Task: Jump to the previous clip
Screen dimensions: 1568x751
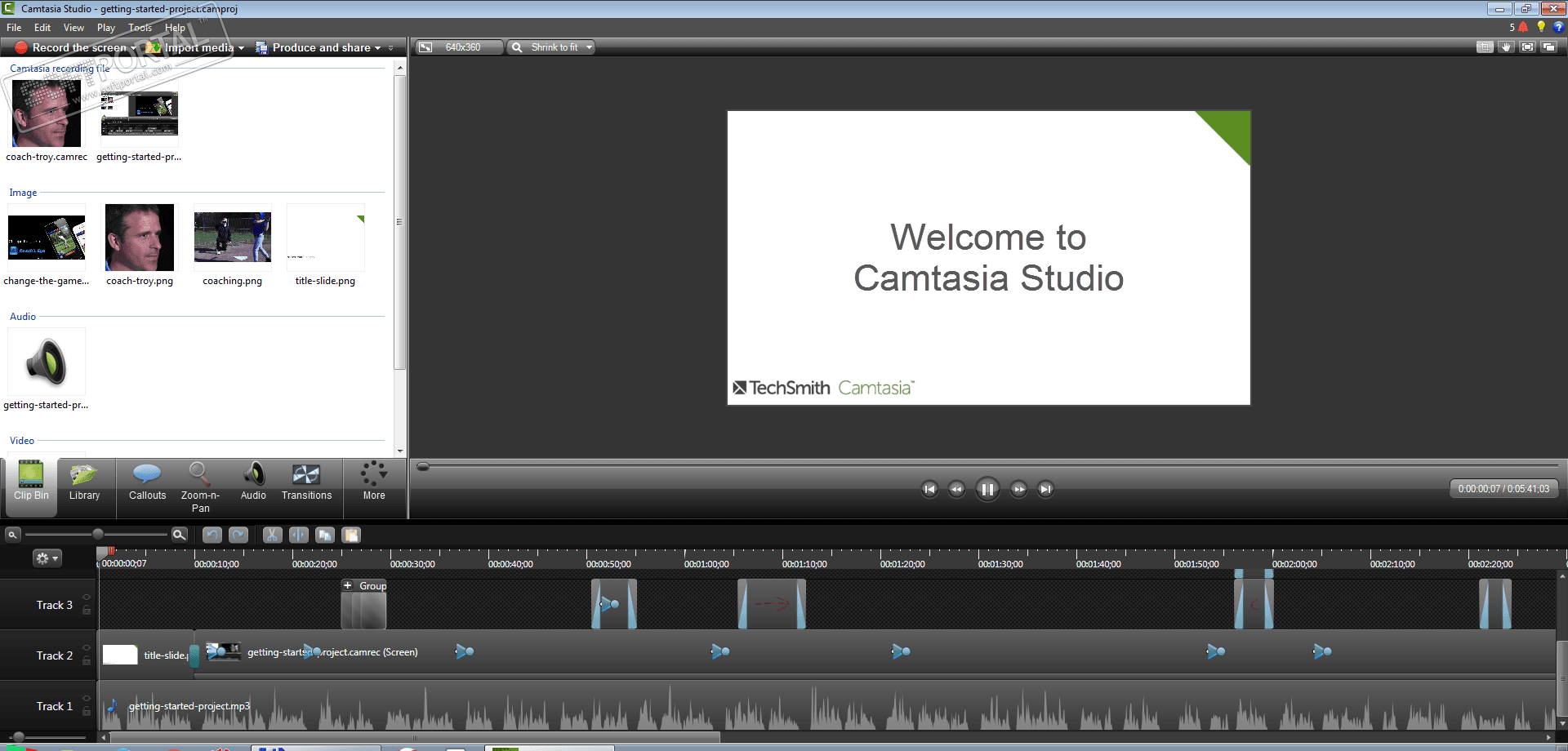Action: 929,489
